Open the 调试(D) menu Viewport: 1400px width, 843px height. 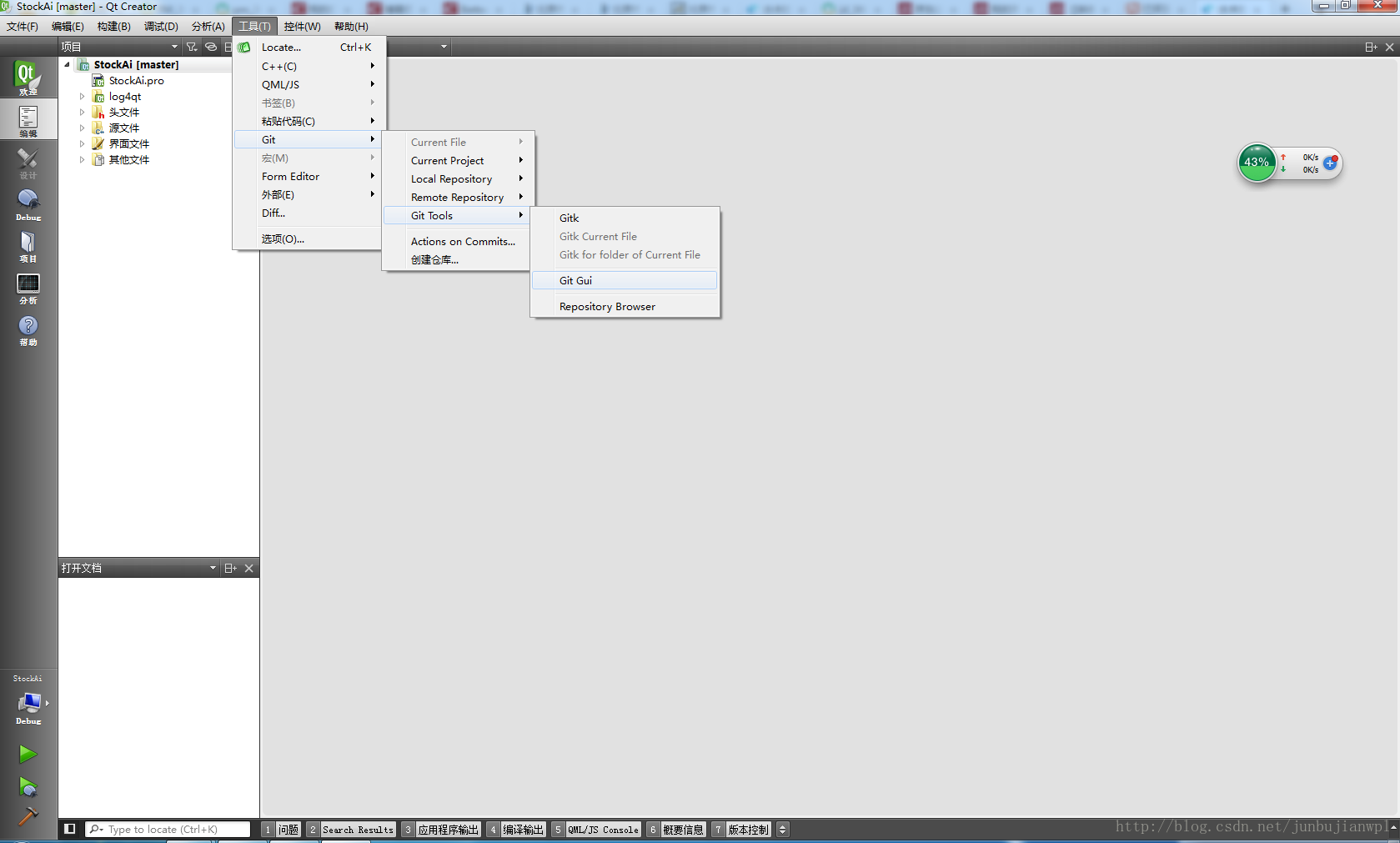coord(161,27)
